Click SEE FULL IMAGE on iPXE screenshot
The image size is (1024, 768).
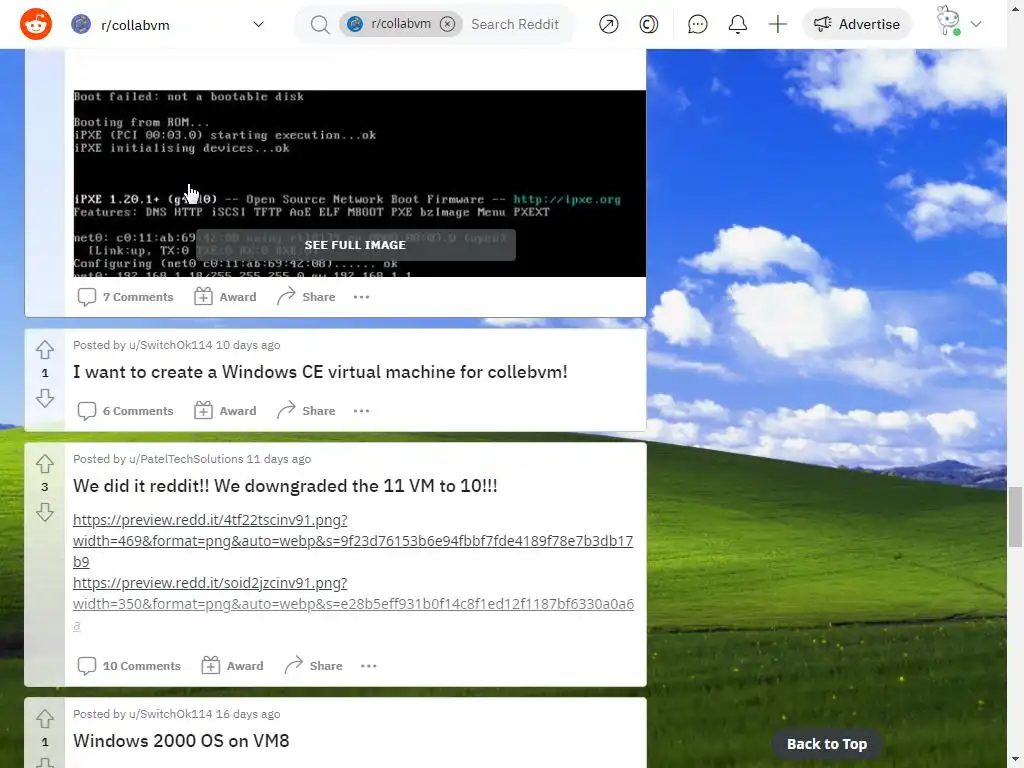355,245
